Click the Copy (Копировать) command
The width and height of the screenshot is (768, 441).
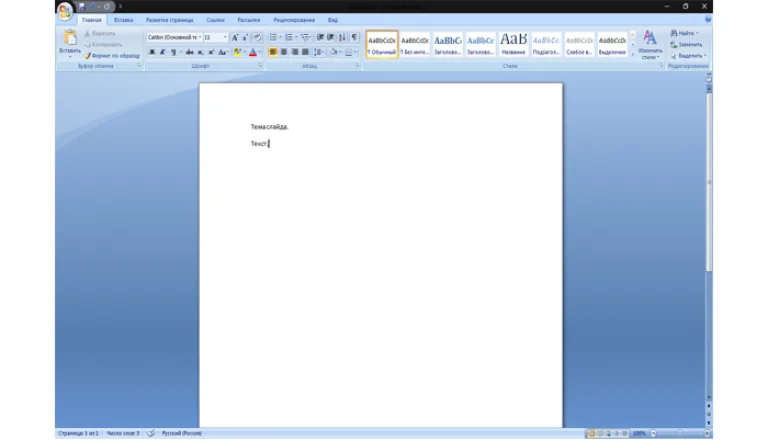coord(103,45)
